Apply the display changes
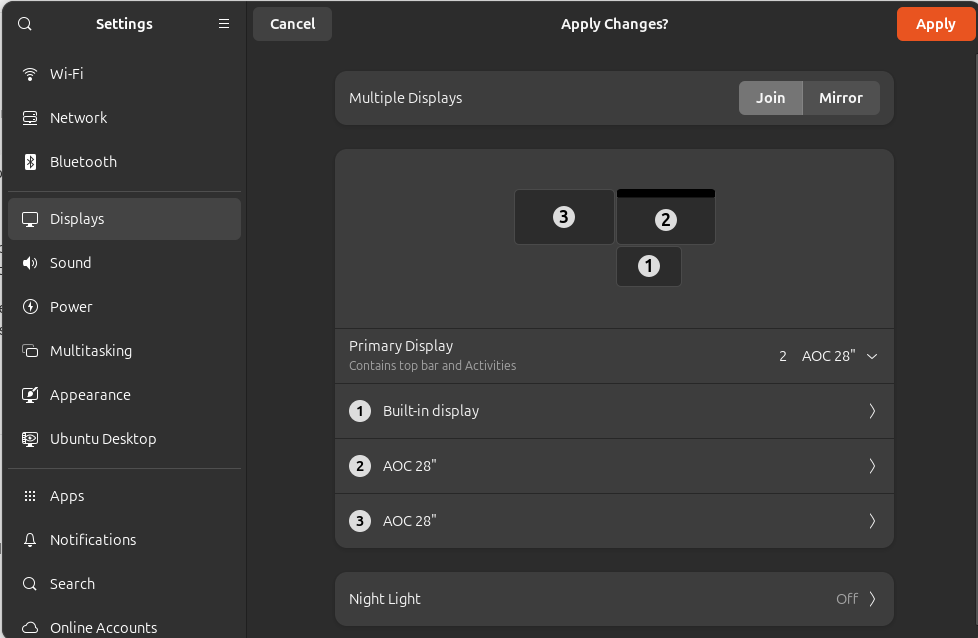 pos(935,24)
